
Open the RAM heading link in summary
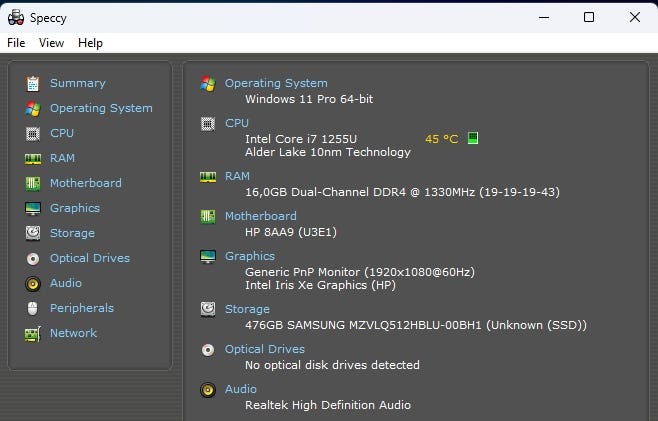237,176
